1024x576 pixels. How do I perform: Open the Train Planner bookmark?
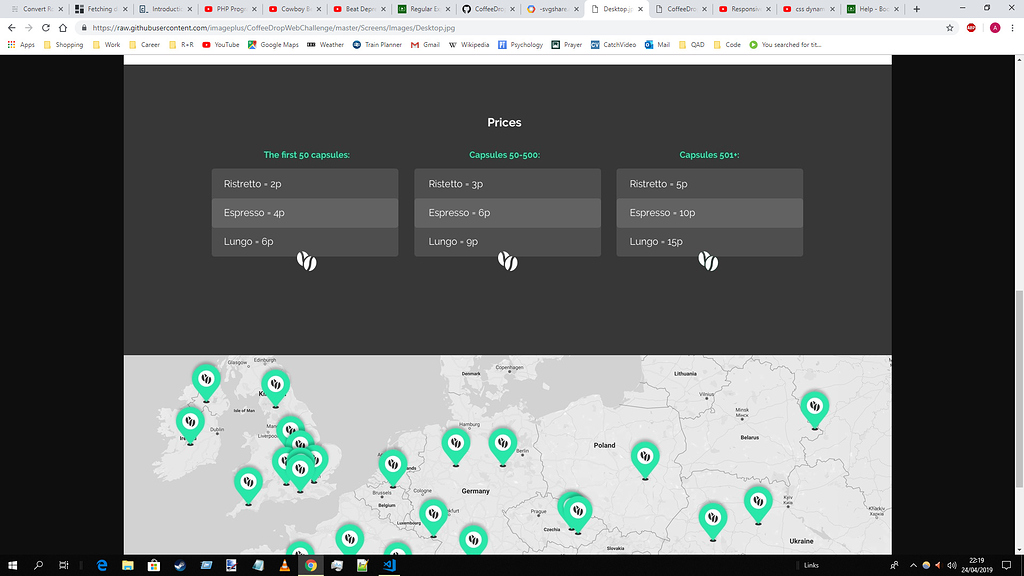pyautogui.click(x=378, y=44)
